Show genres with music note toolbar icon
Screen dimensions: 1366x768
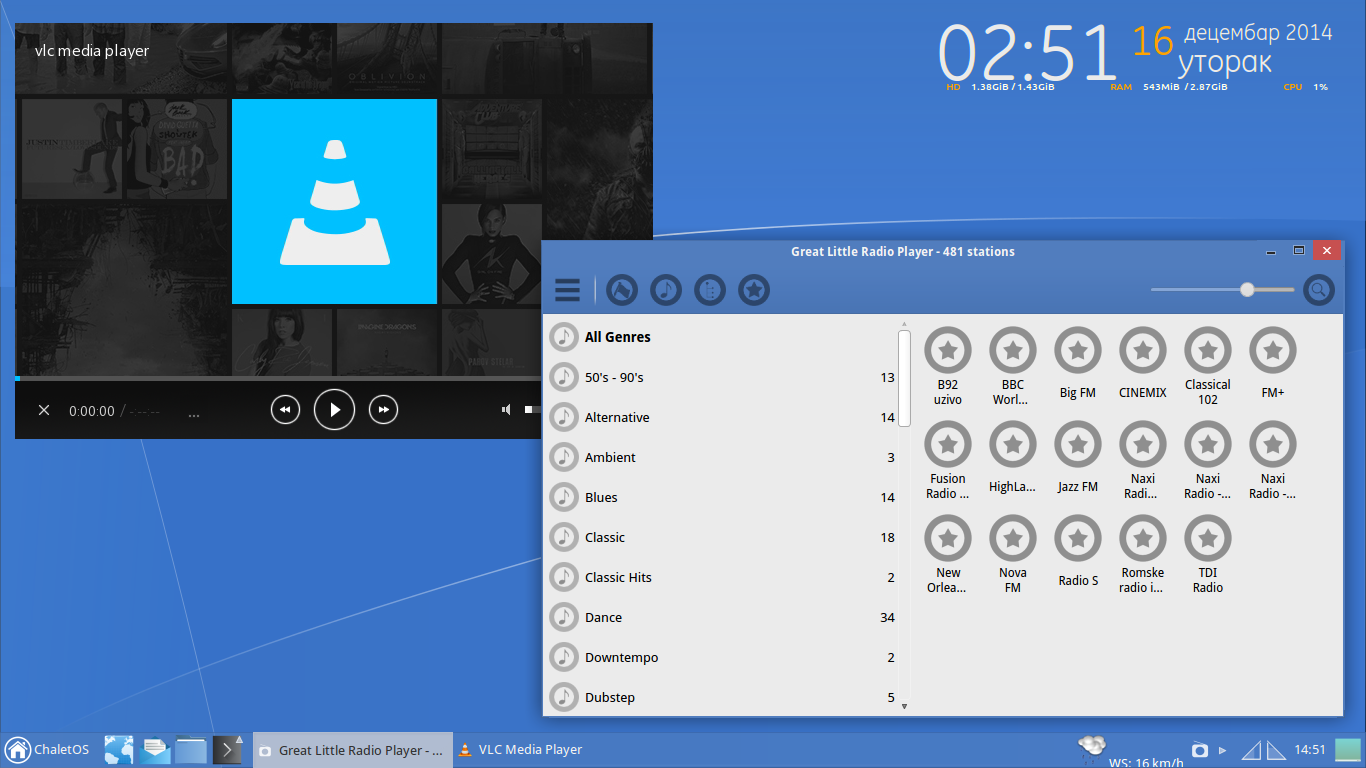tap(666, 290)
